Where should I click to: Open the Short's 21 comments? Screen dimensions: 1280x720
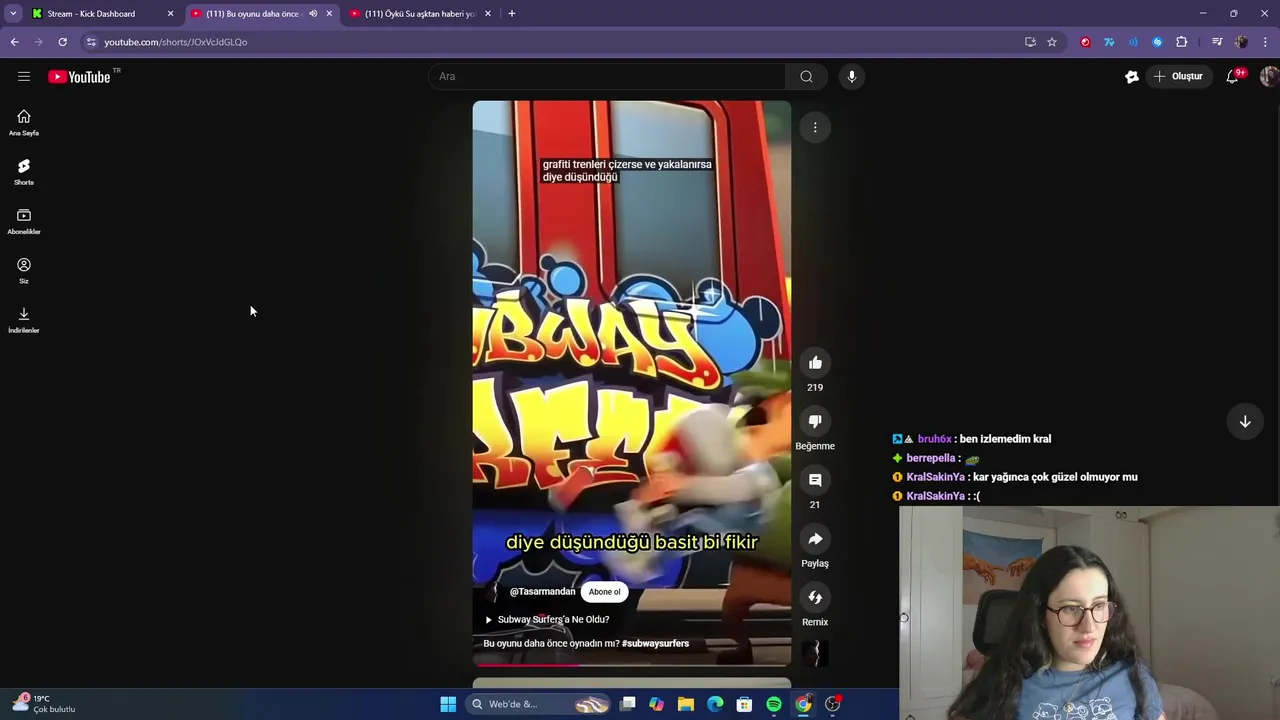click(x=815, y=480)
